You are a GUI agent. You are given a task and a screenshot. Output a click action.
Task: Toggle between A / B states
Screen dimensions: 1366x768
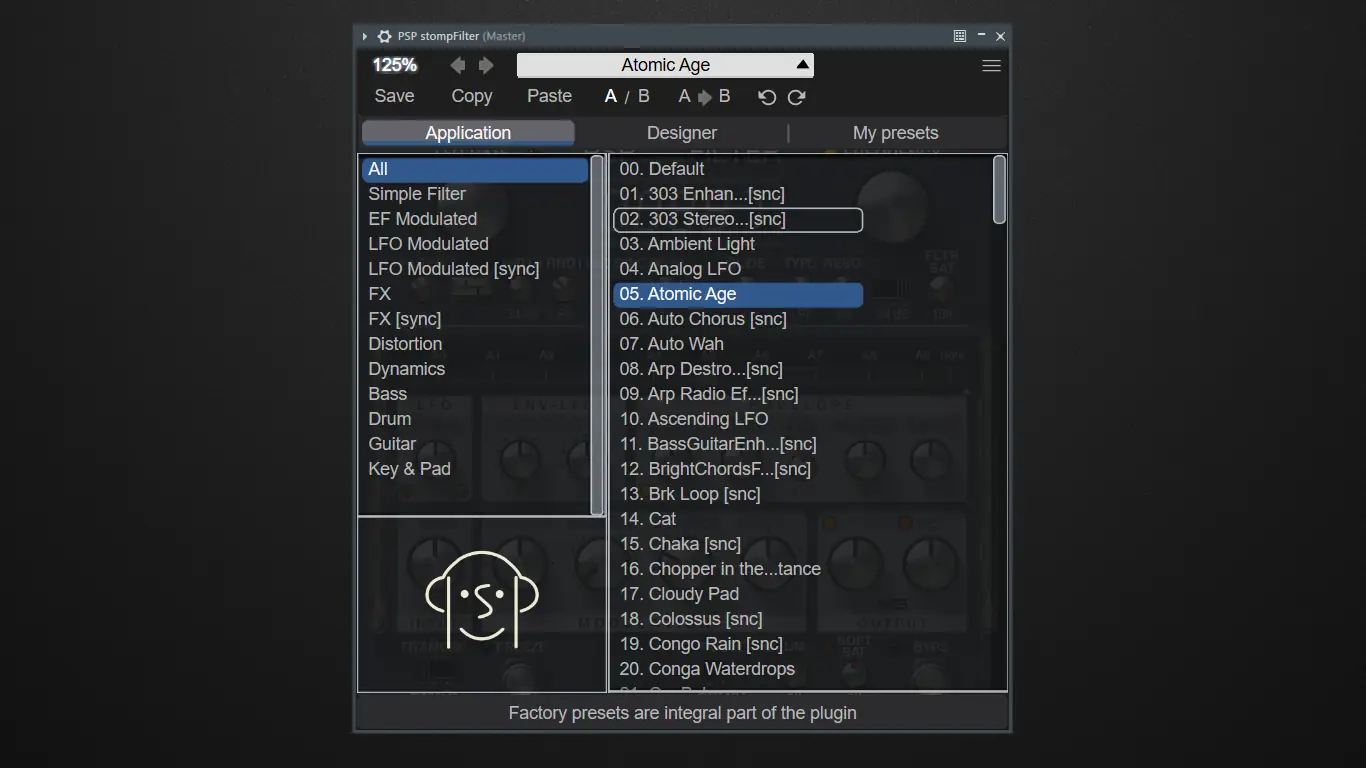pos(627,97)
